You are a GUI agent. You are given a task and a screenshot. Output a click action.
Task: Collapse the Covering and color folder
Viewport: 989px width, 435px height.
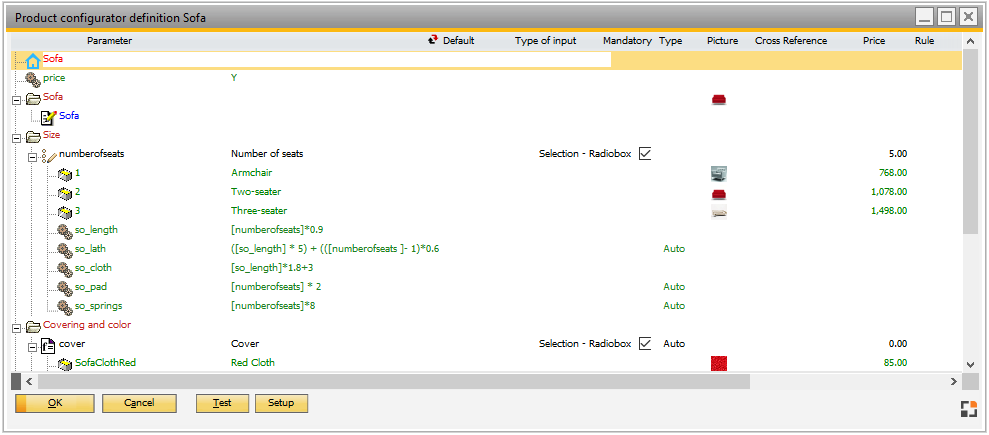coord(16,326)
